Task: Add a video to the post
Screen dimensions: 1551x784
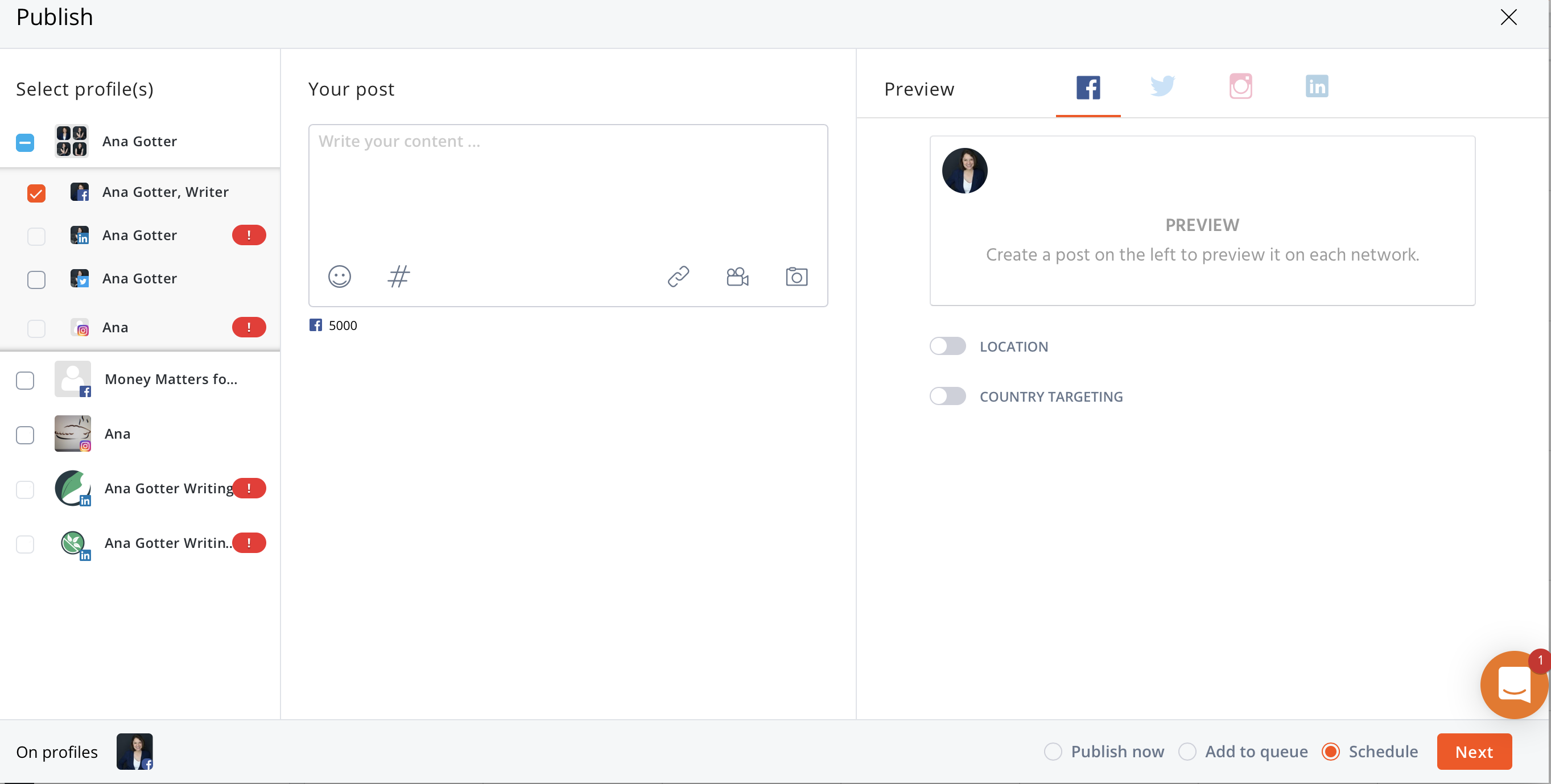Action: coord(737,277)
